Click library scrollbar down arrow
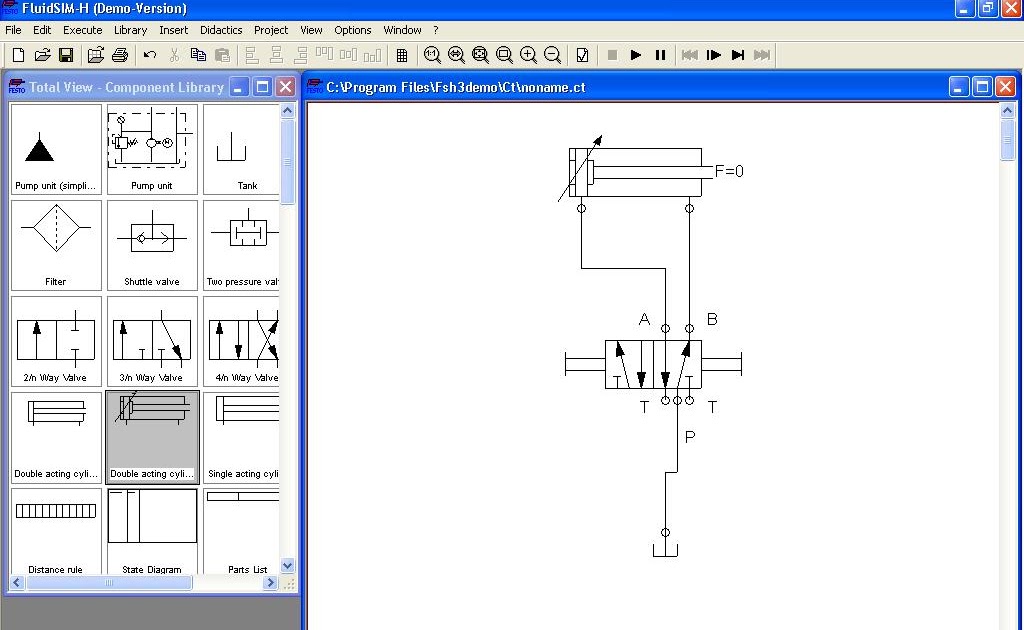 (287, 565)
